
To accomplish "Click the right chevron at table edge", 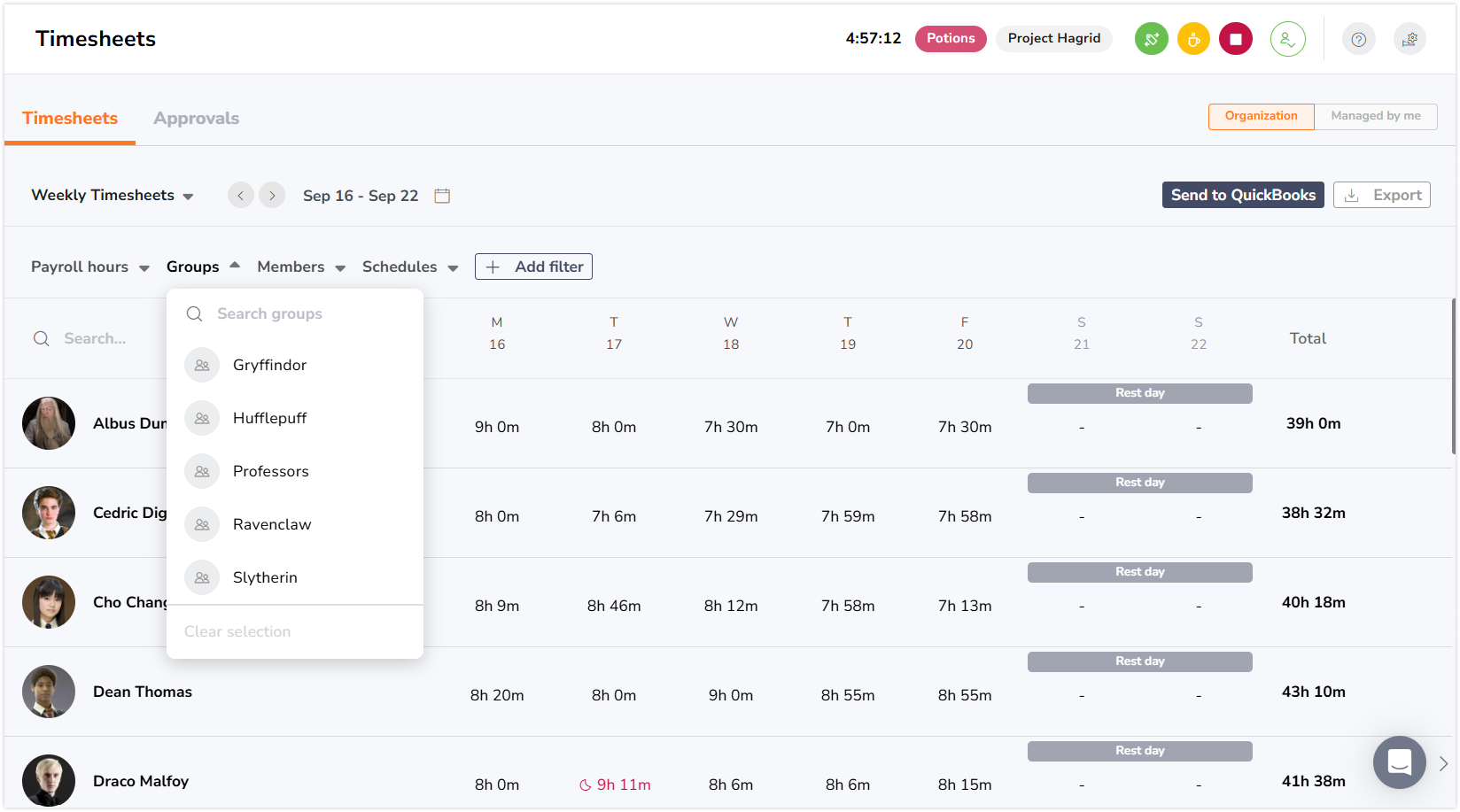I will click(1443, 763).
